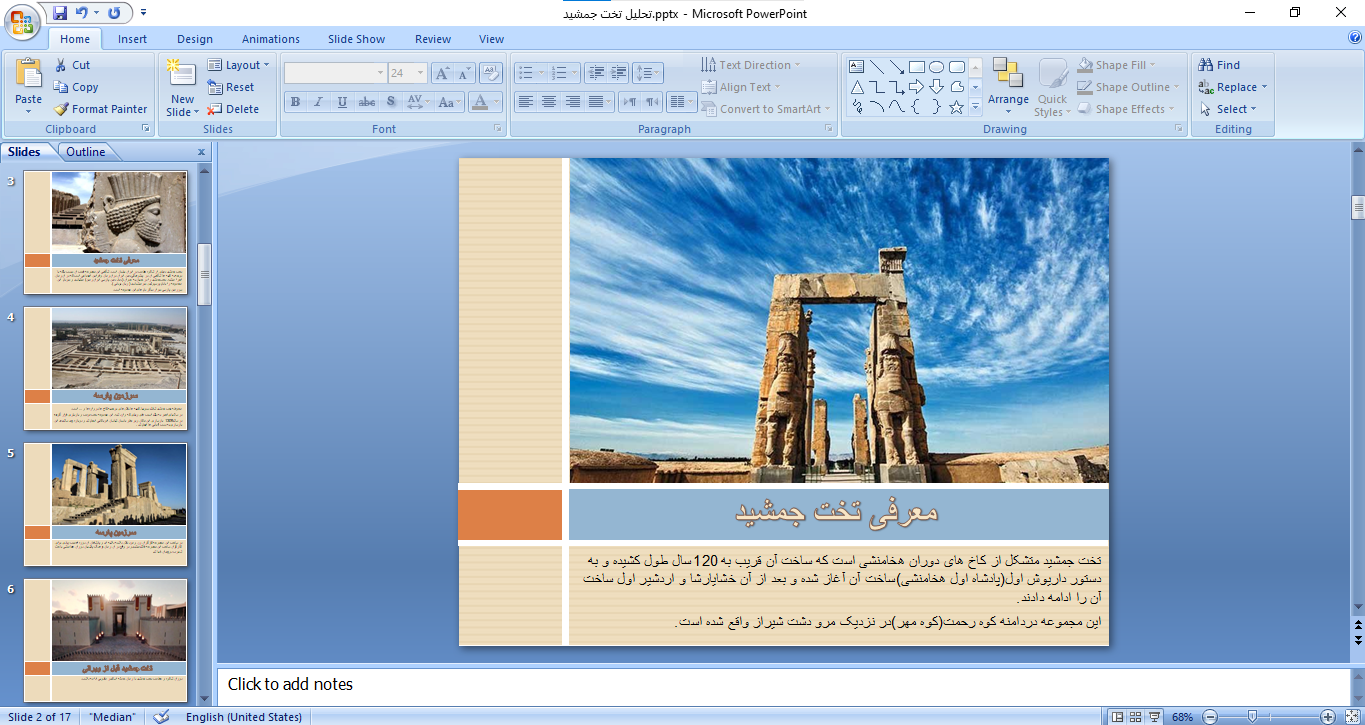1365x725 pixels.
Task: Open PowerPoint Help question mark icon
Action: (1355, 38)
